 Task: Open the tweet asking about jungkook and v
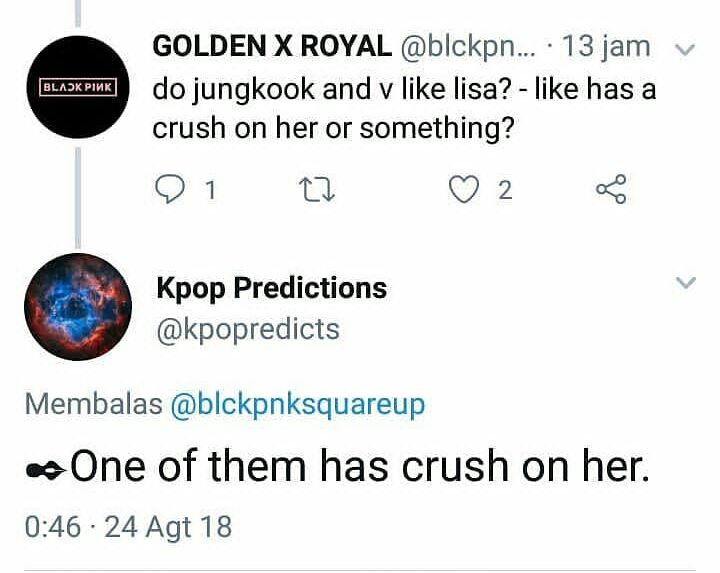coord(404,108)
